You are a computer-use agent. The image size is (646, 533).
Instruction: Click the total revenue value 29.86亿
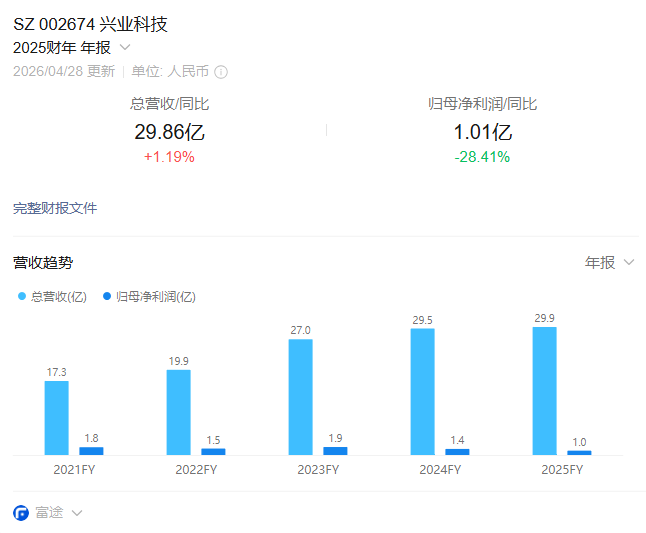point(169,132)
